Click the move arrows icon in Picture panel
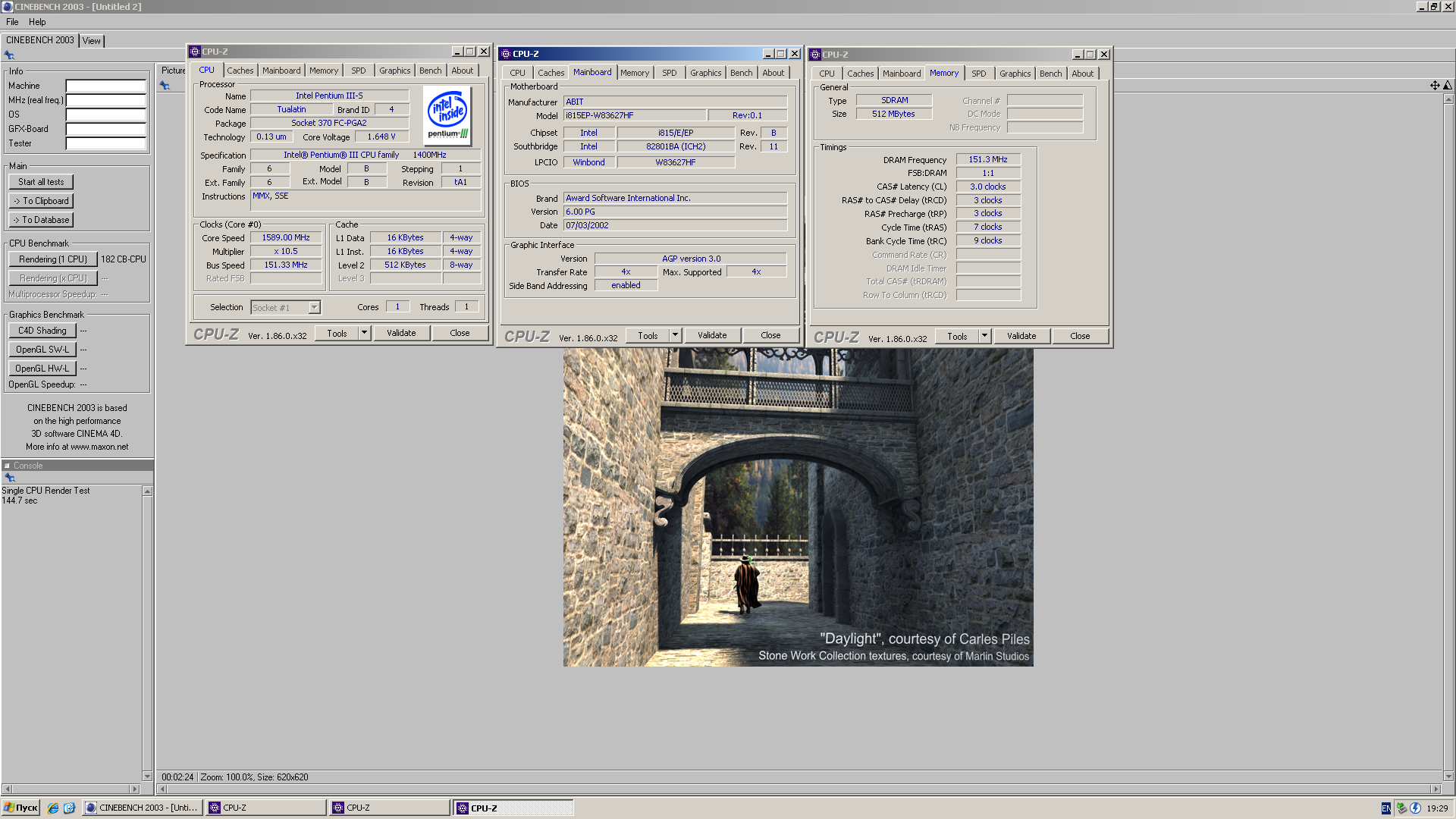Viewport: 1456px width, 819px height. [1435, 86]
